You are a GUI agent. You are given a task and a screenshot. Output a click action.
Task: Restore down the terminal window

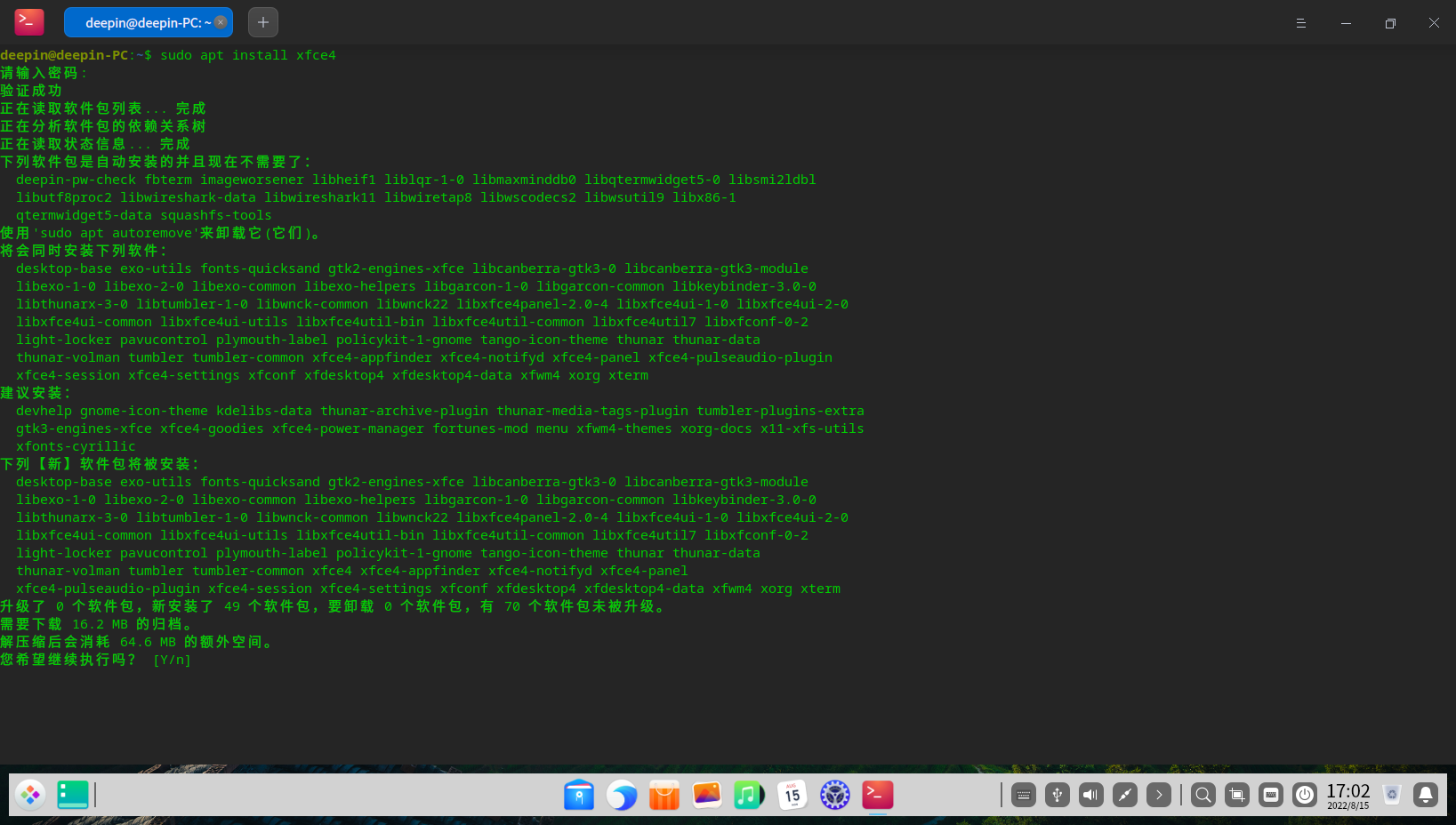1390,23
